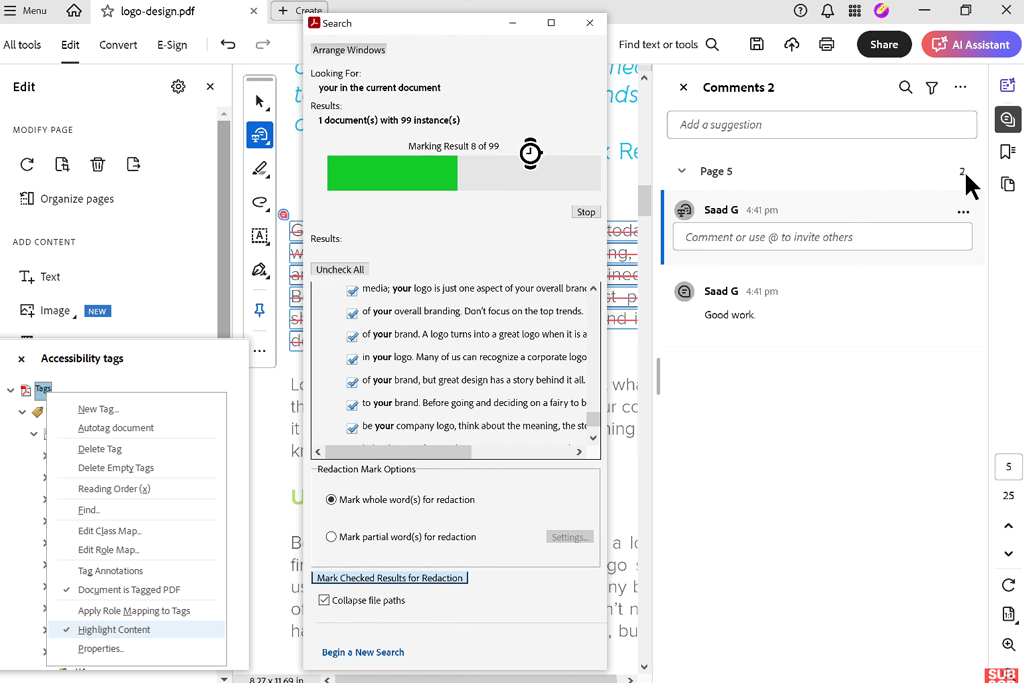Select the Draw freehand loop tool
Screen dimensions: 1024x683
(260, 202)
